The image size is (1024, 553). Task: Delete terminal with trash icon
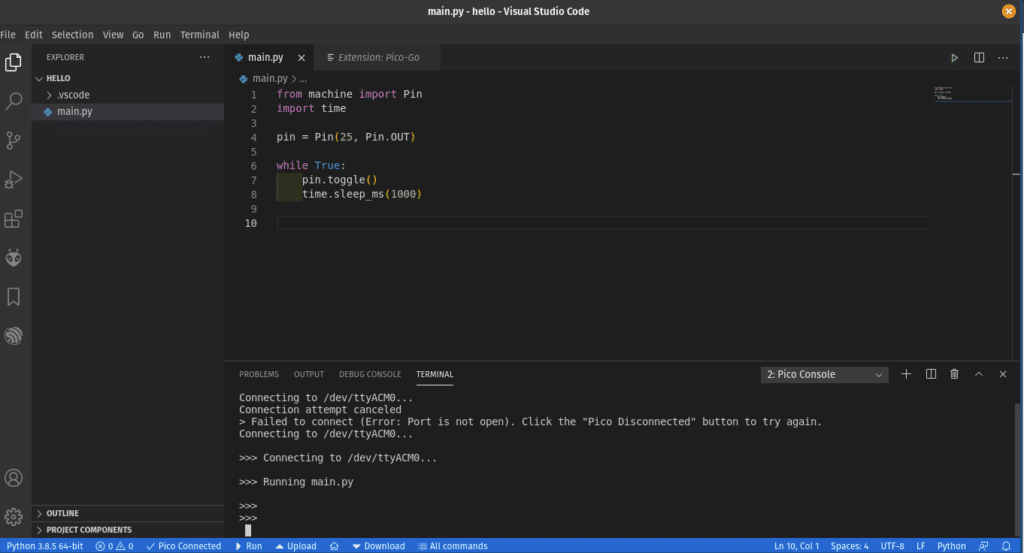coord(954,374)
